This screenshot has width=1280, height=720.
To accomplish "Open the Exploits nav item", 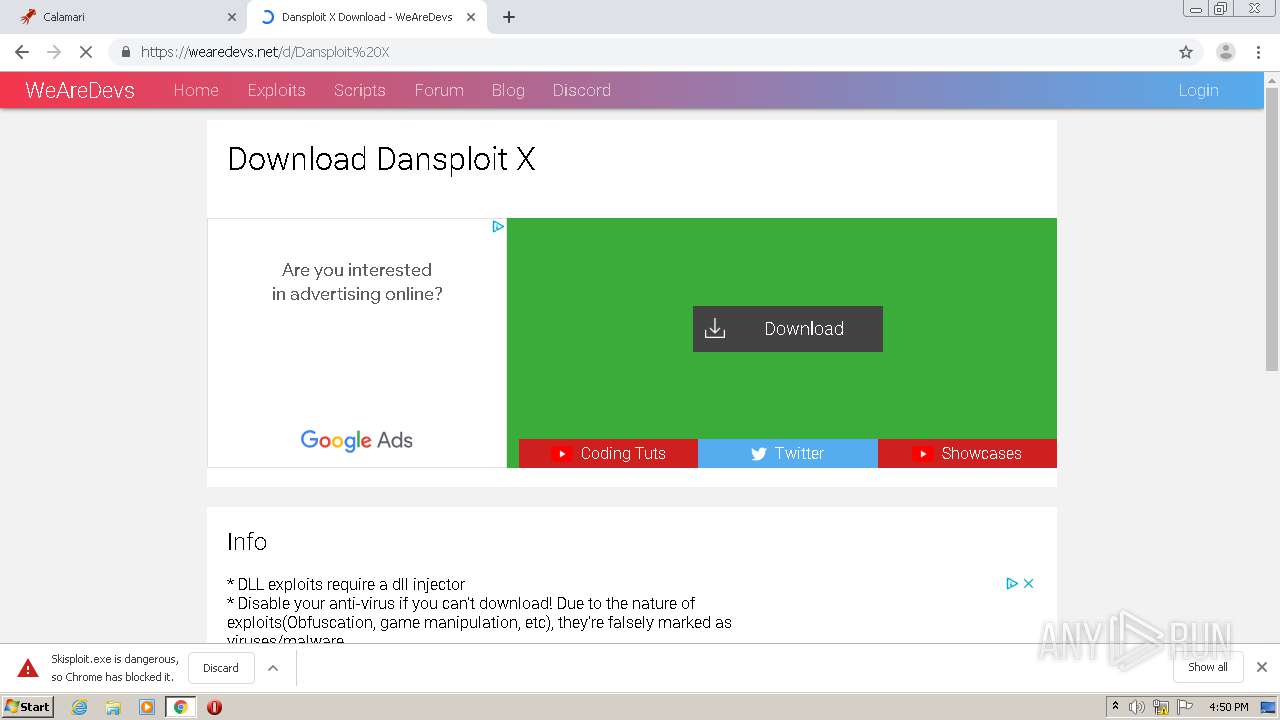I will point(276,90).
